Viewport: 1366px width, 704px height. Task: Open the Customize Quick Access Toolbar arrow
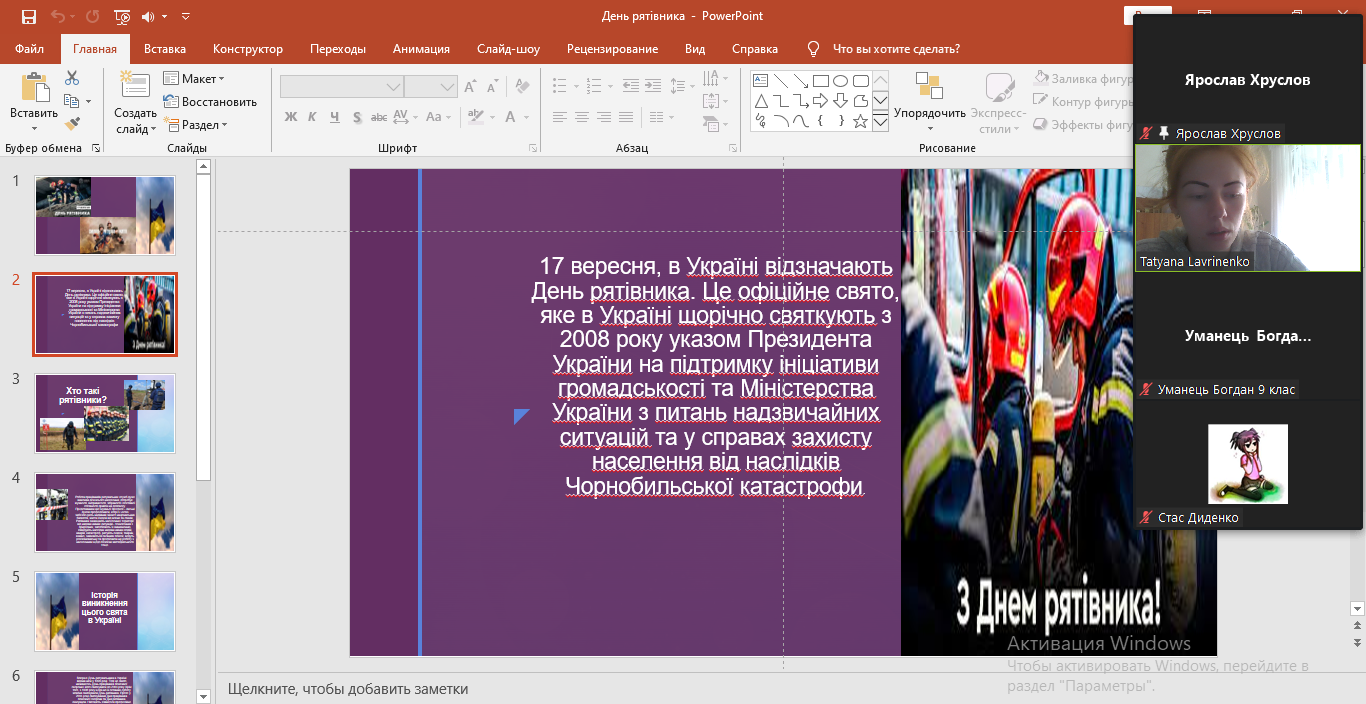185,16
